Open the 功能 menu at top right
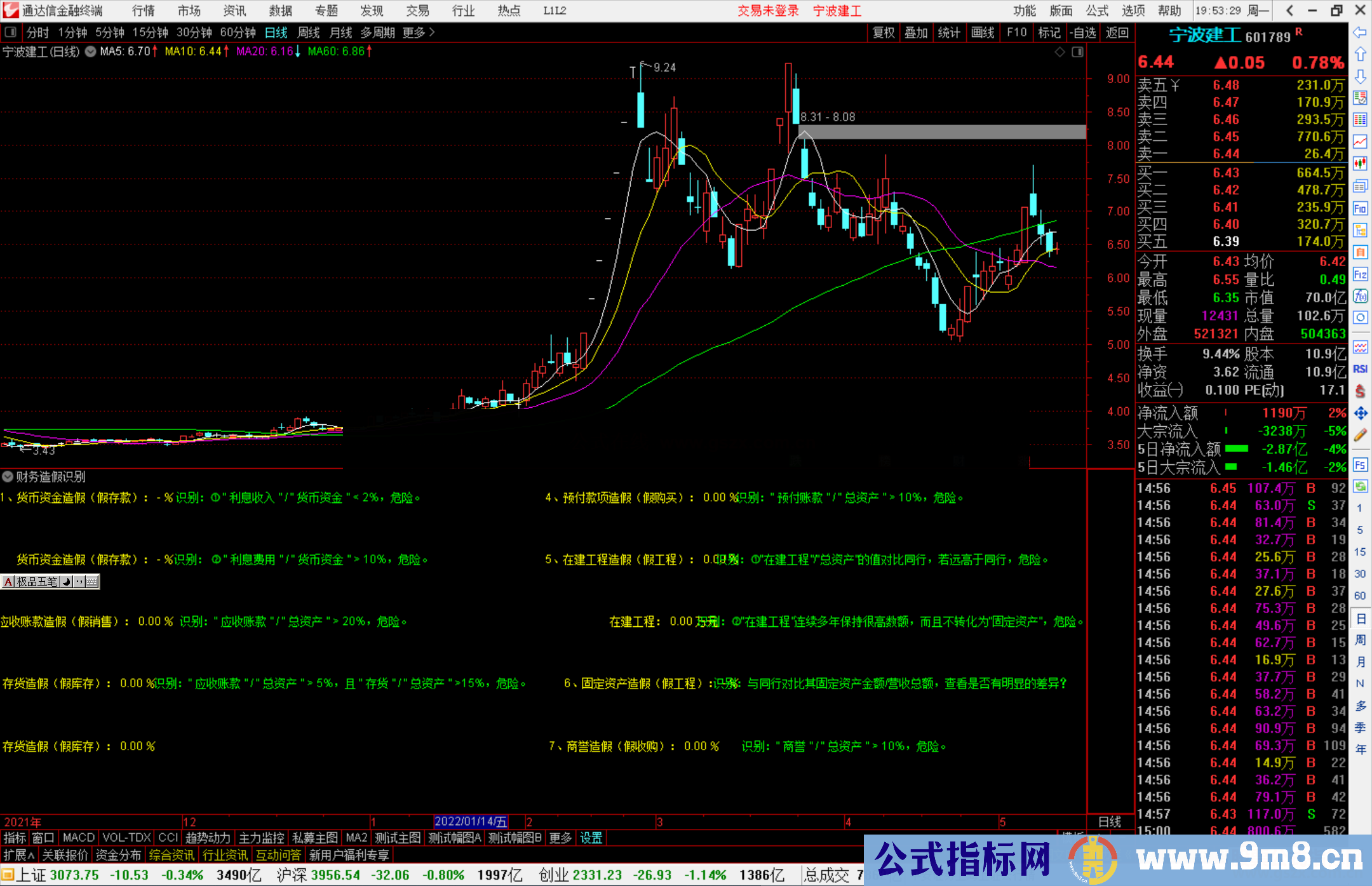The width and height of the screenshot is (1372, 886). 1024,11
